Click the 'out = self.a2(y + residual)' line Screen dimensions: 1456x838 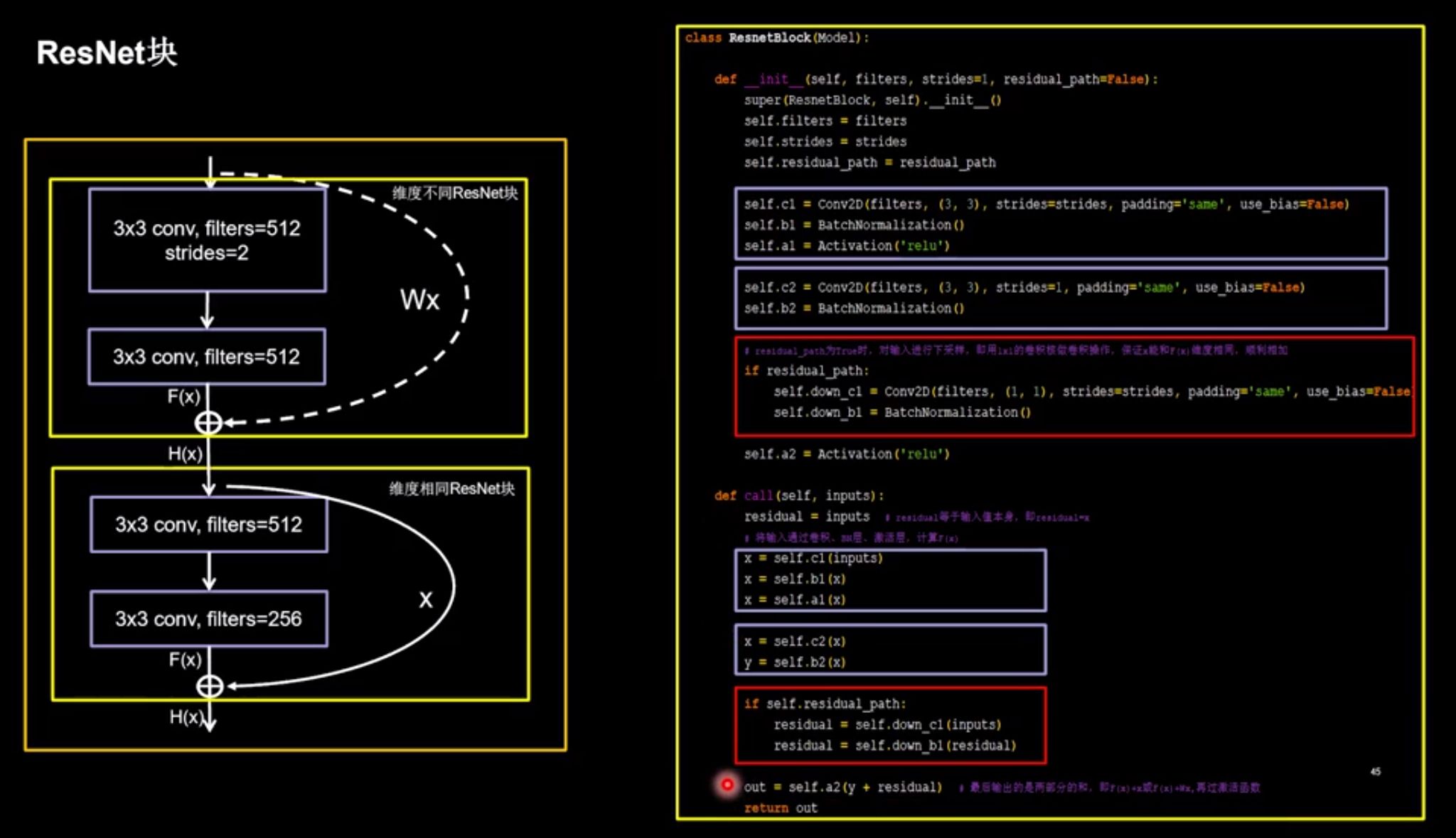coord(842,788)
